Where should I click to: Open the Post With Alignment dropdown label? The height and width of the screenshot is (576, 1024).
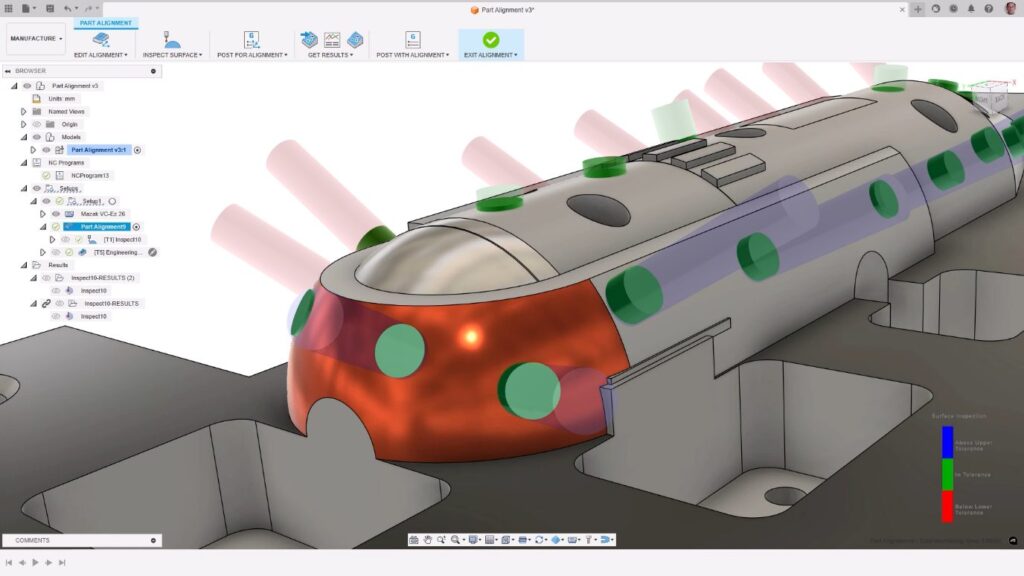(x=413, y=55)
